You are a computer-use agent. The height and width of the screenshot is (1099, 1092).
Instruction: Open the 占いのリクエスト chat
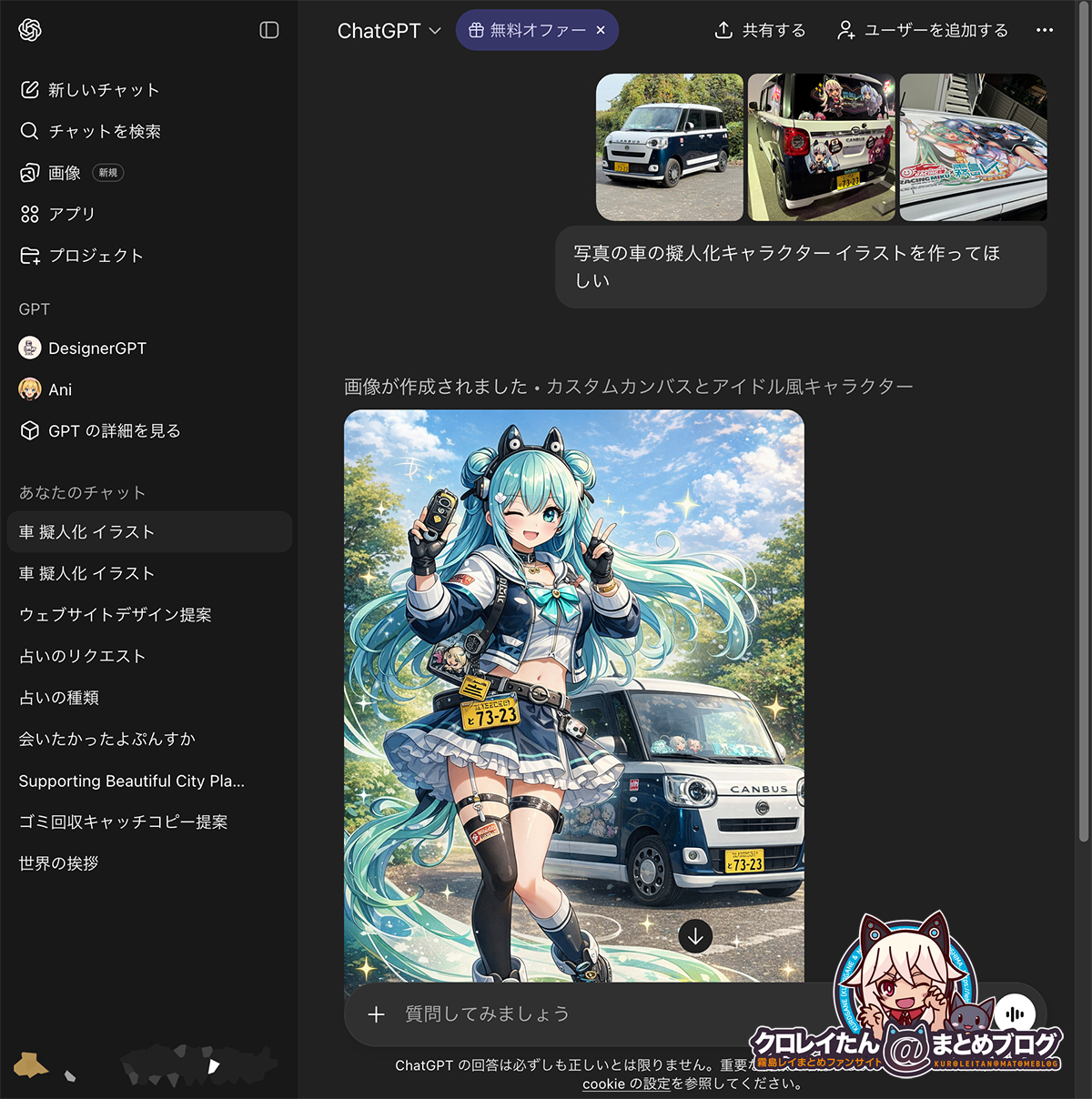tap(83, 656)
